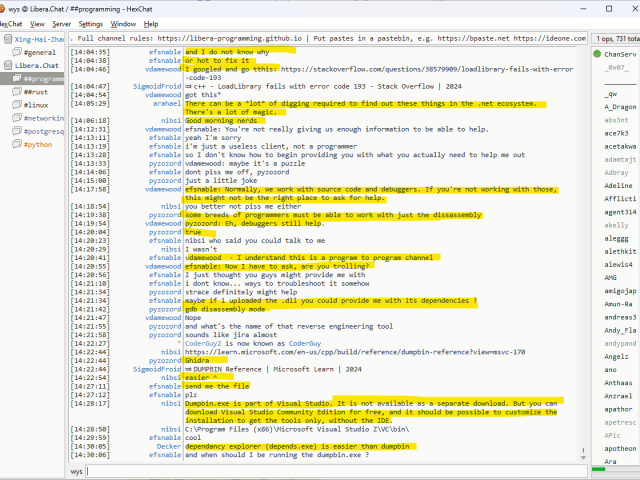Click the chat area vertical scrollbar
Screen dimensions: 640x480
point(583,250)
